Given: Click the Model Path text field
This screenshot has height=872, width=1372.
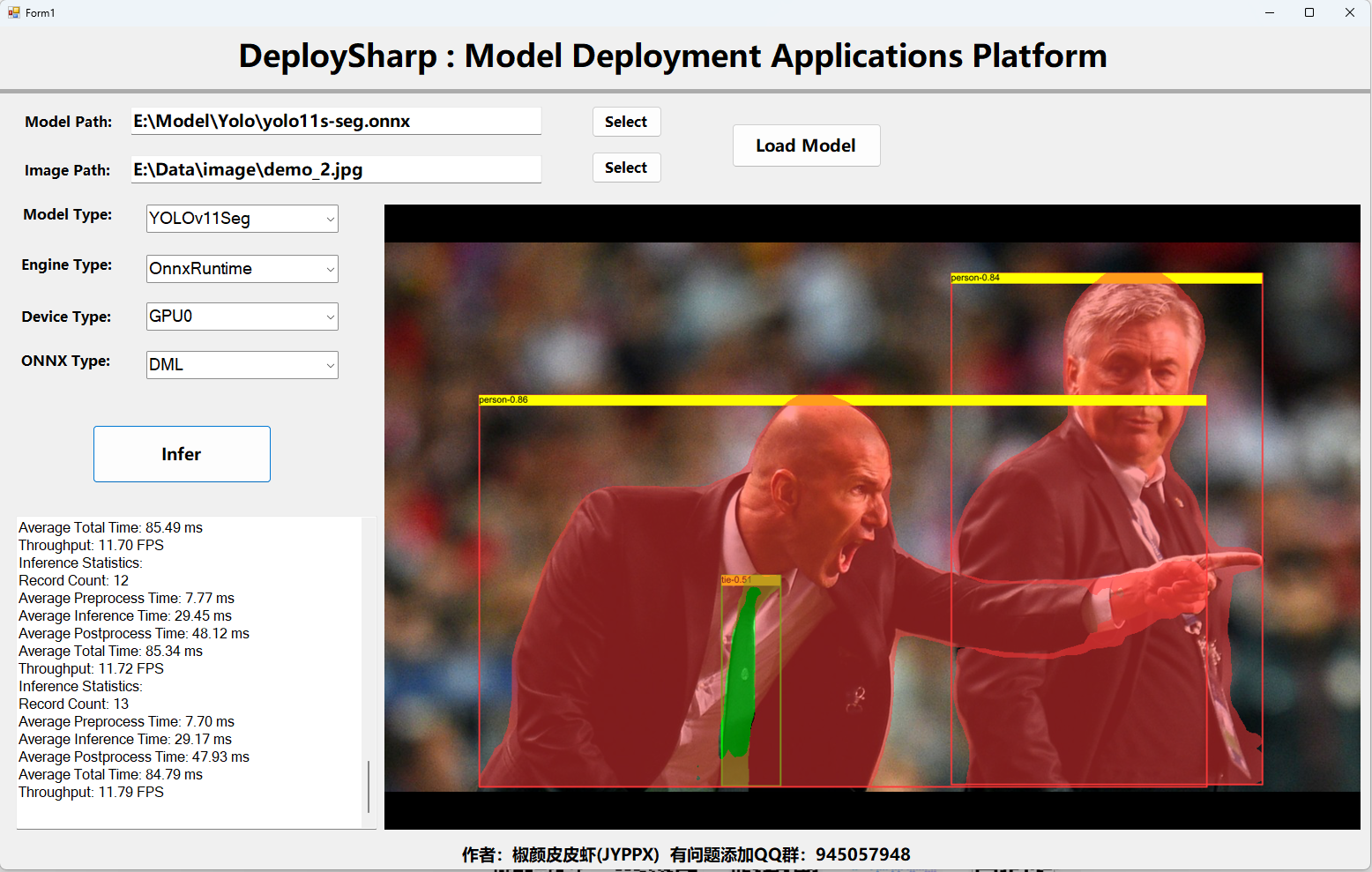Looking at the screenshot, I should pyautogui.click(x=336, y=121).
